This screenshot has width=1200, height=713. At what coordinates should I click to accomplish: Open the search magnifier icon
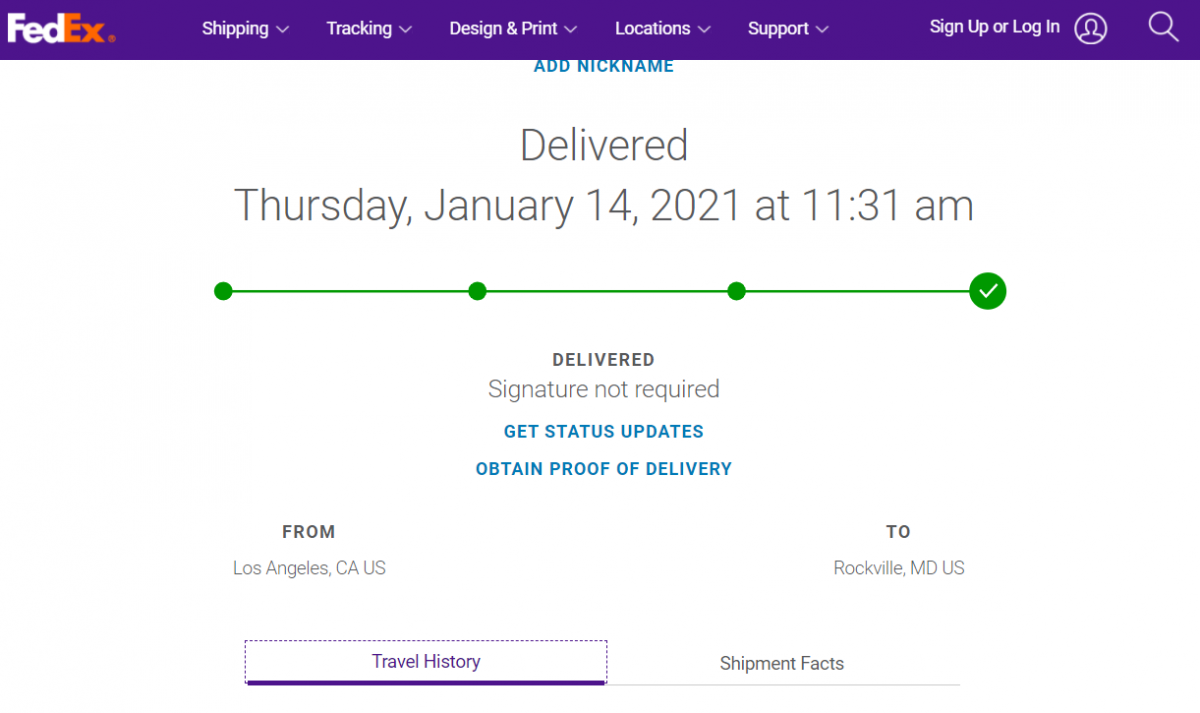(1163, 27)
